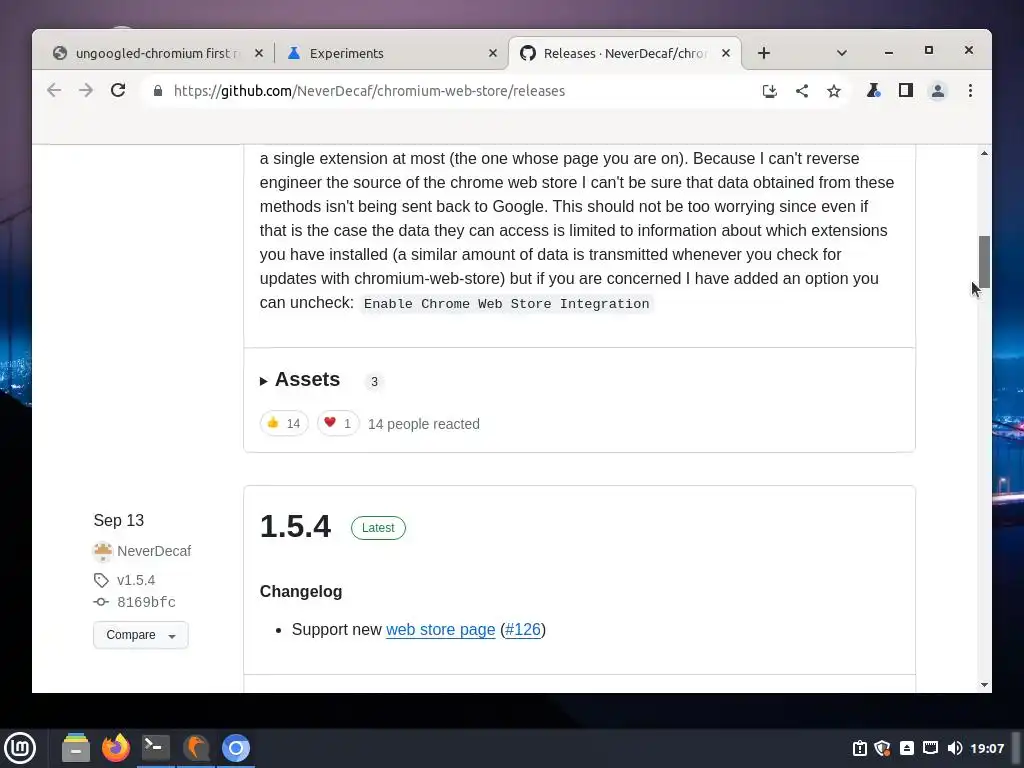
Task: Switch to the Experiments tab
Action: click(x=390, y=54)
